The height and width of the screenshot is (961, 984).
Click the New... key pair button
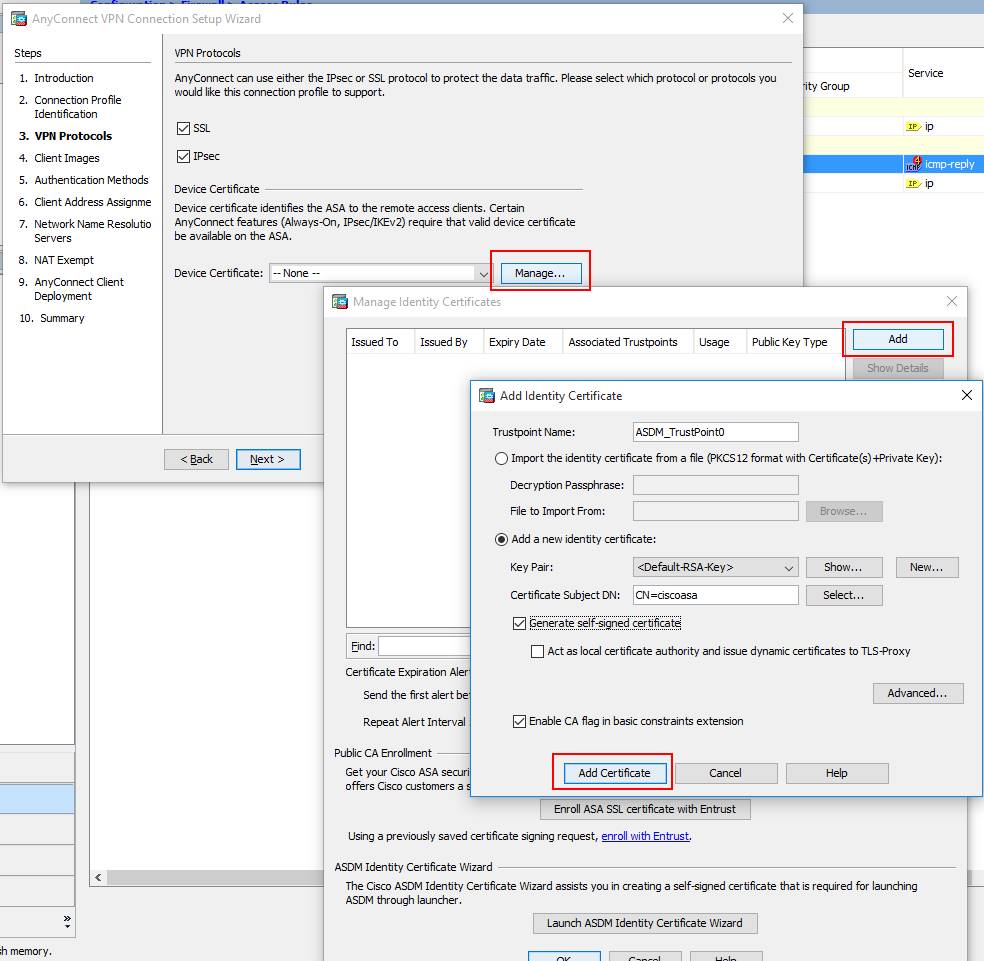pos(927,567)
